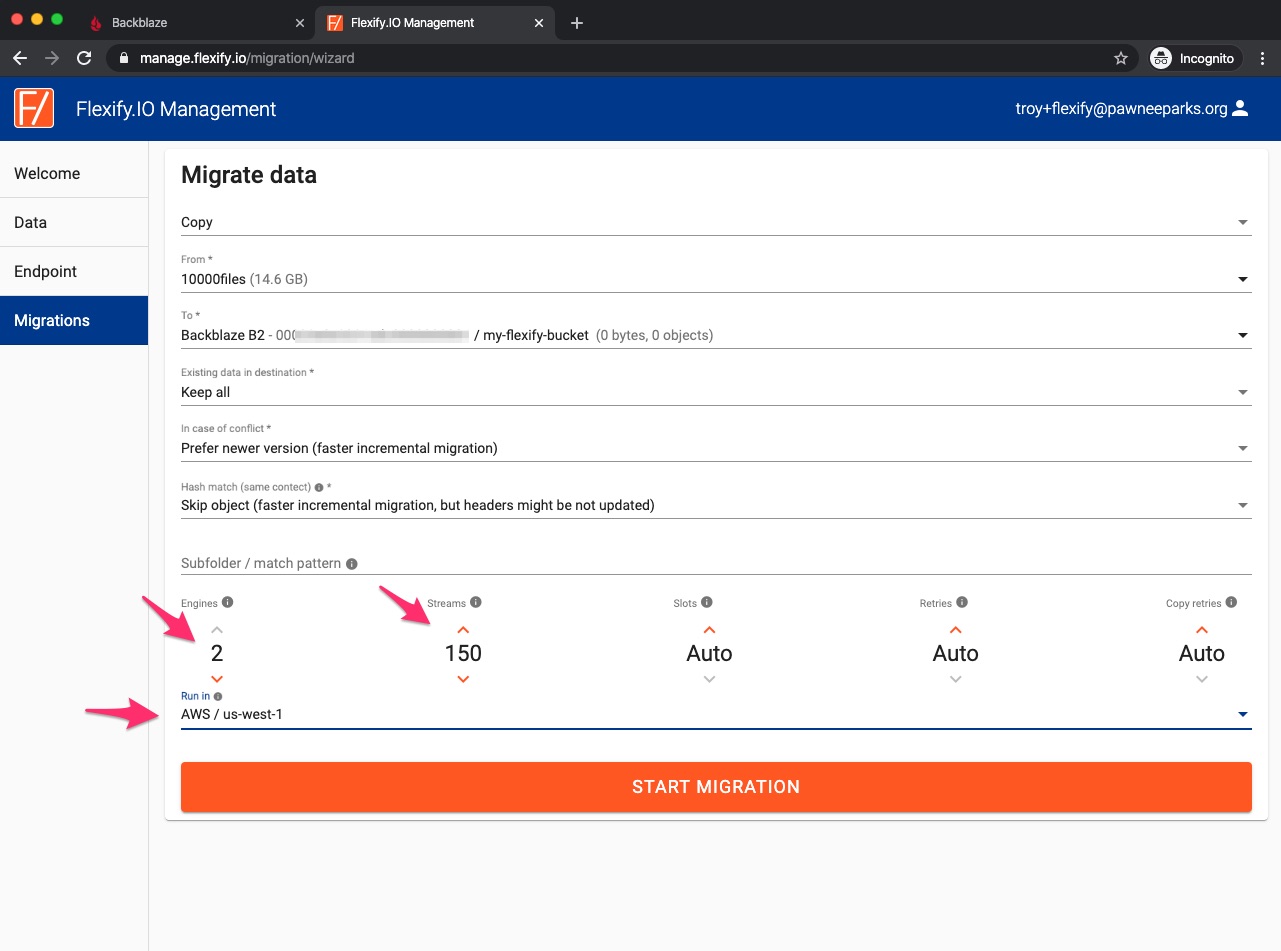Click the browser address bar URL
The width and height of the screenshot is (1281, 951).
pos(248,58)
